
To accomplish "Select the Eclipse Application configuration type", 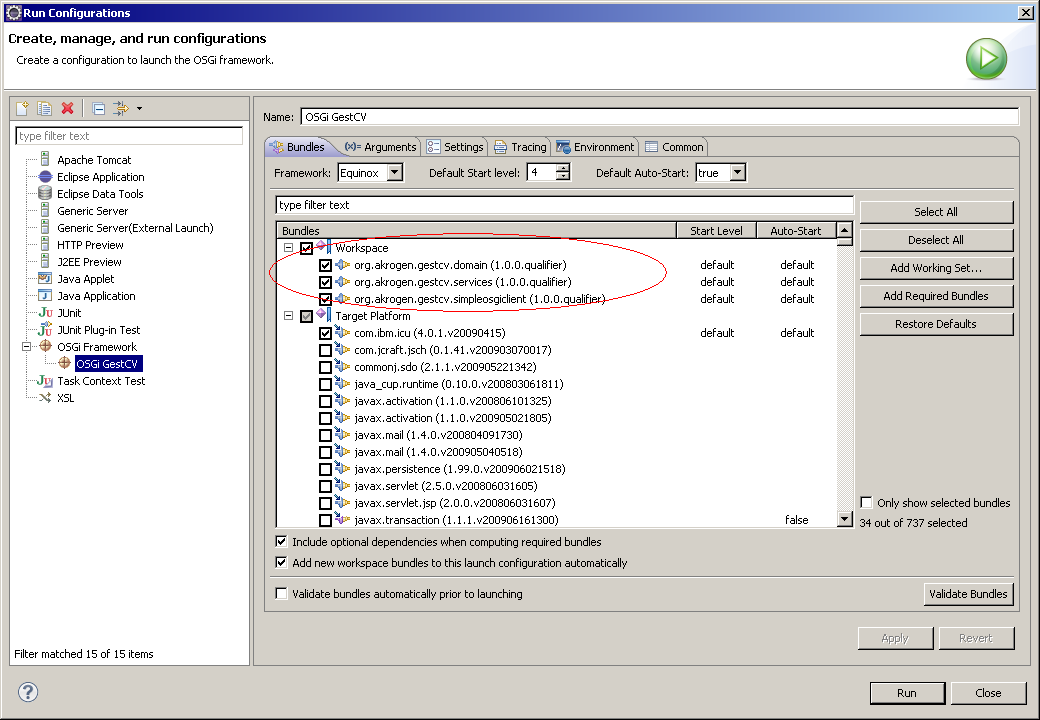I will 100,177.
